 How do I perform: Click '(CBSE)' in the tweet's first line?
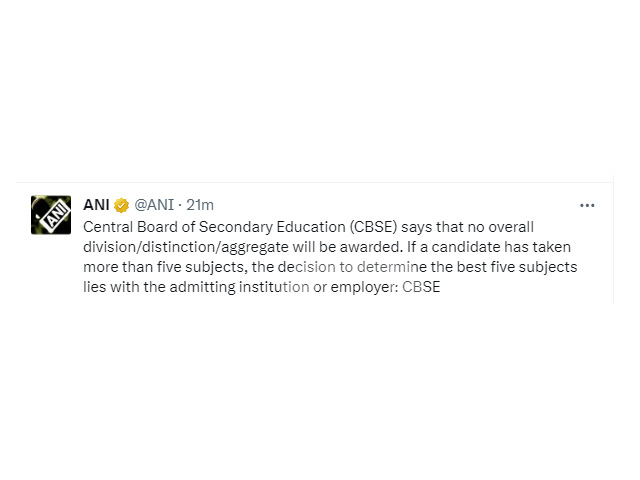click(373, 227)
